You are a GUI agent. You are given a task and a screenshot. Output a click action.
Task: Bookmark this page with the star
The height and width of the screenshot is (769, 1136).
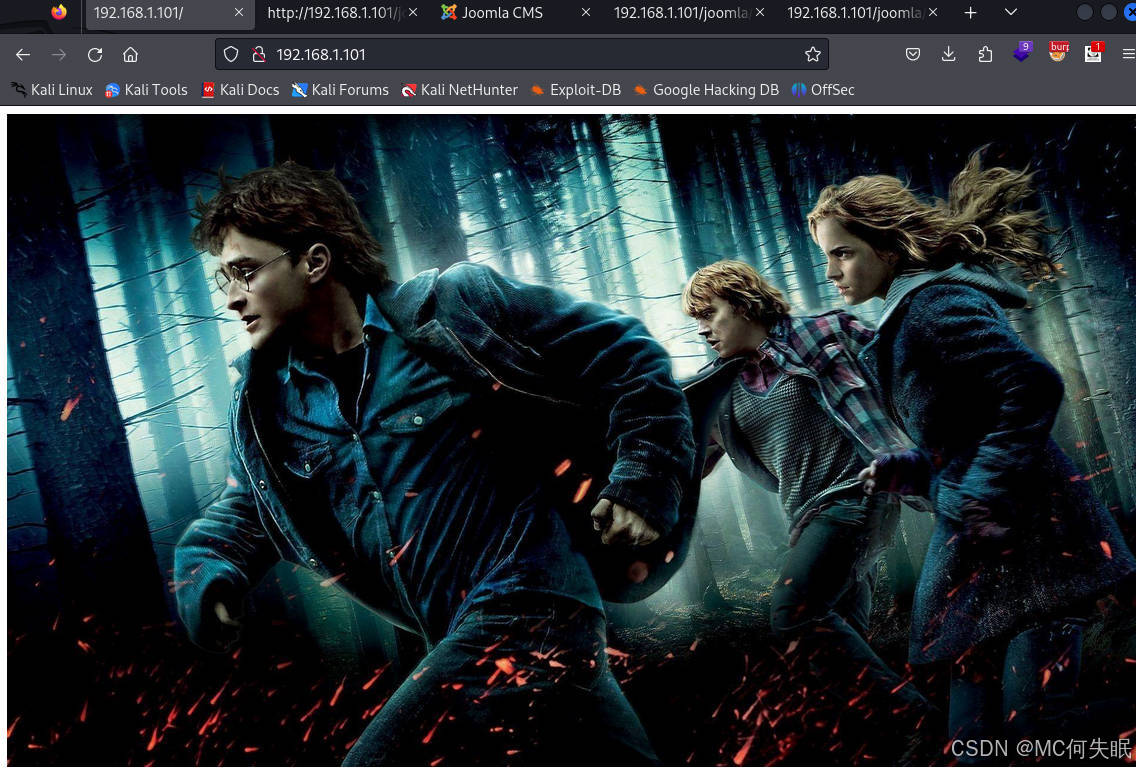coord(813,54)
